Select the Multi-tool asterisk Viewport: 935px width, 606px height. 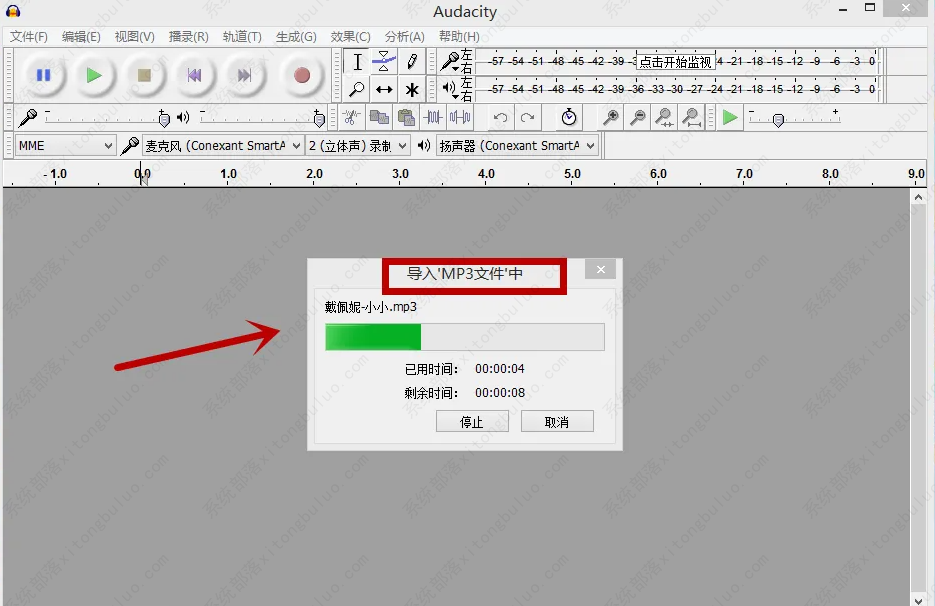411,89
